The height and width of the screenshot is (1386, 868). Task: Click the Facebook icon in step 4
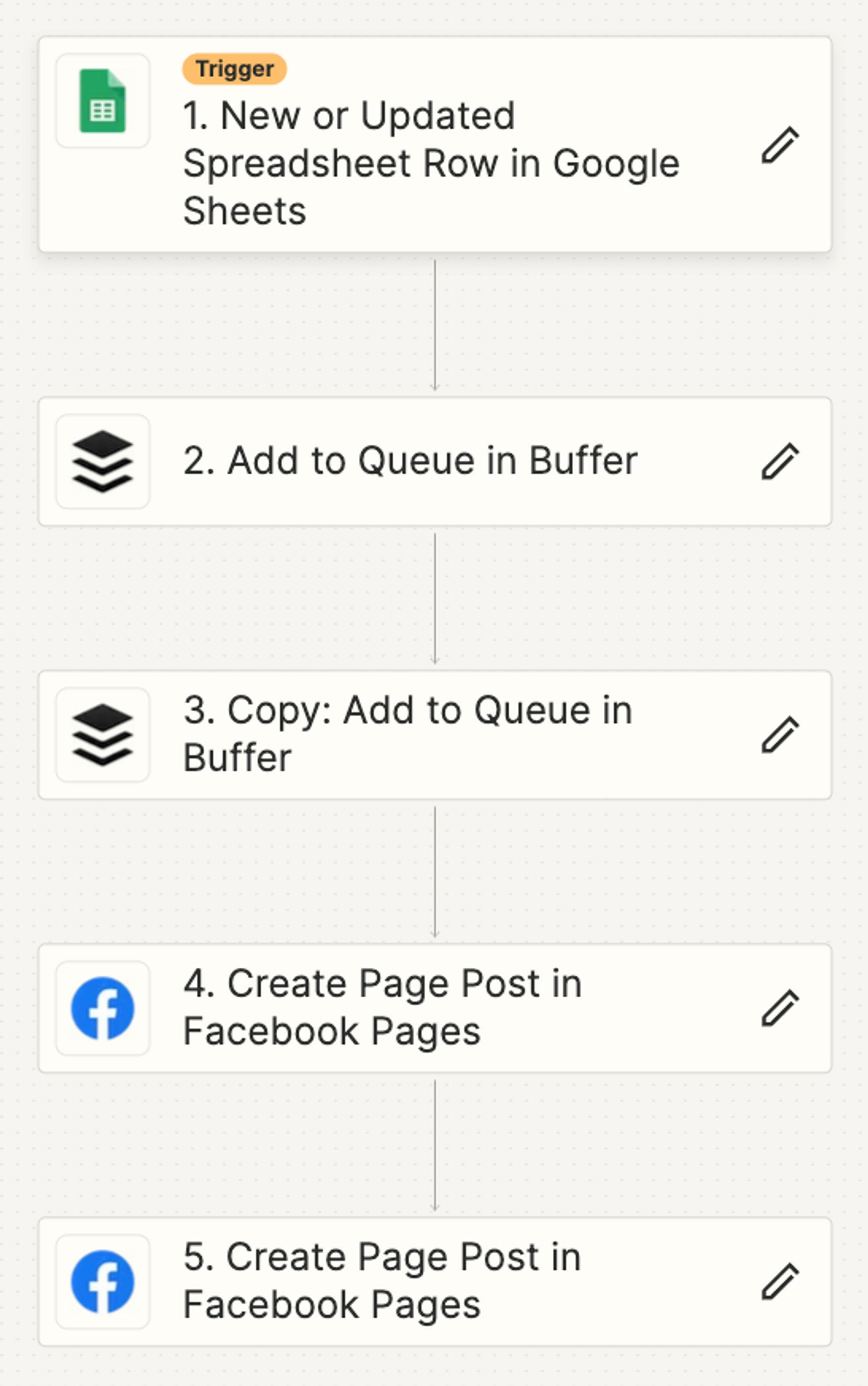103,1008
